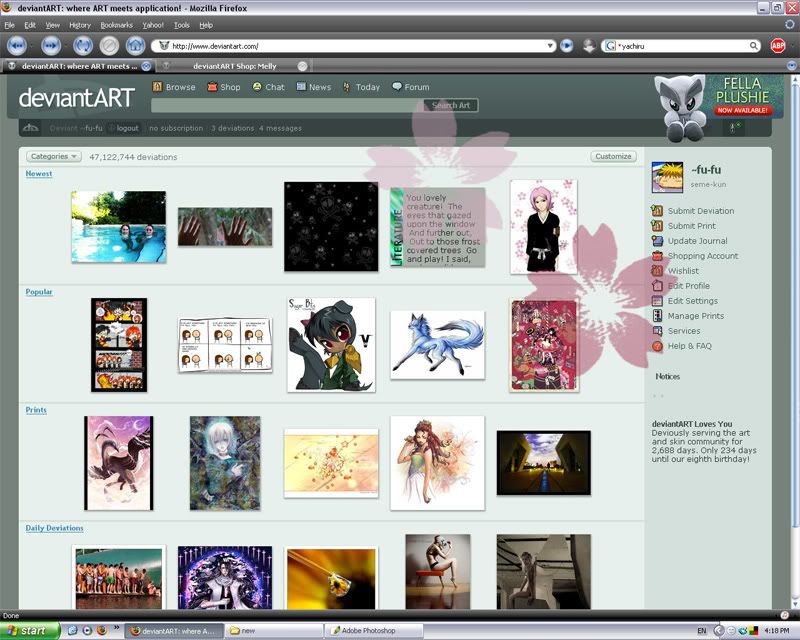Click Edit Profile in the sidebar
The image size is (800, 640).
click(x=681, y=286)
